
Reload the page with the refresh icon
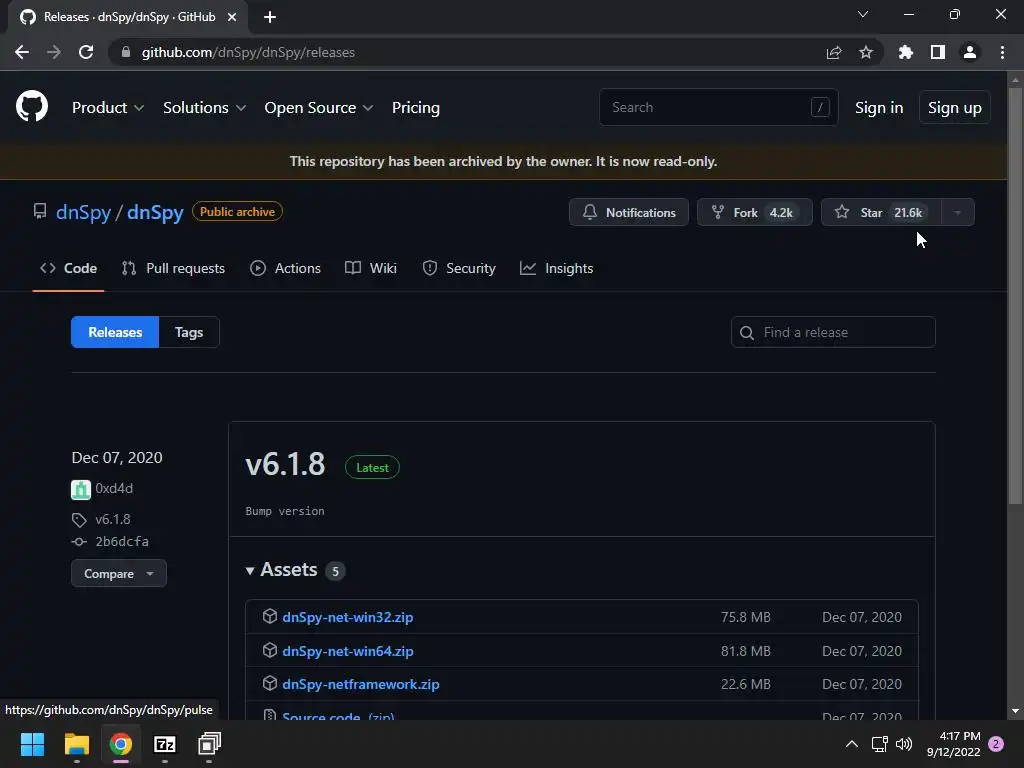(x=86, y=52)
